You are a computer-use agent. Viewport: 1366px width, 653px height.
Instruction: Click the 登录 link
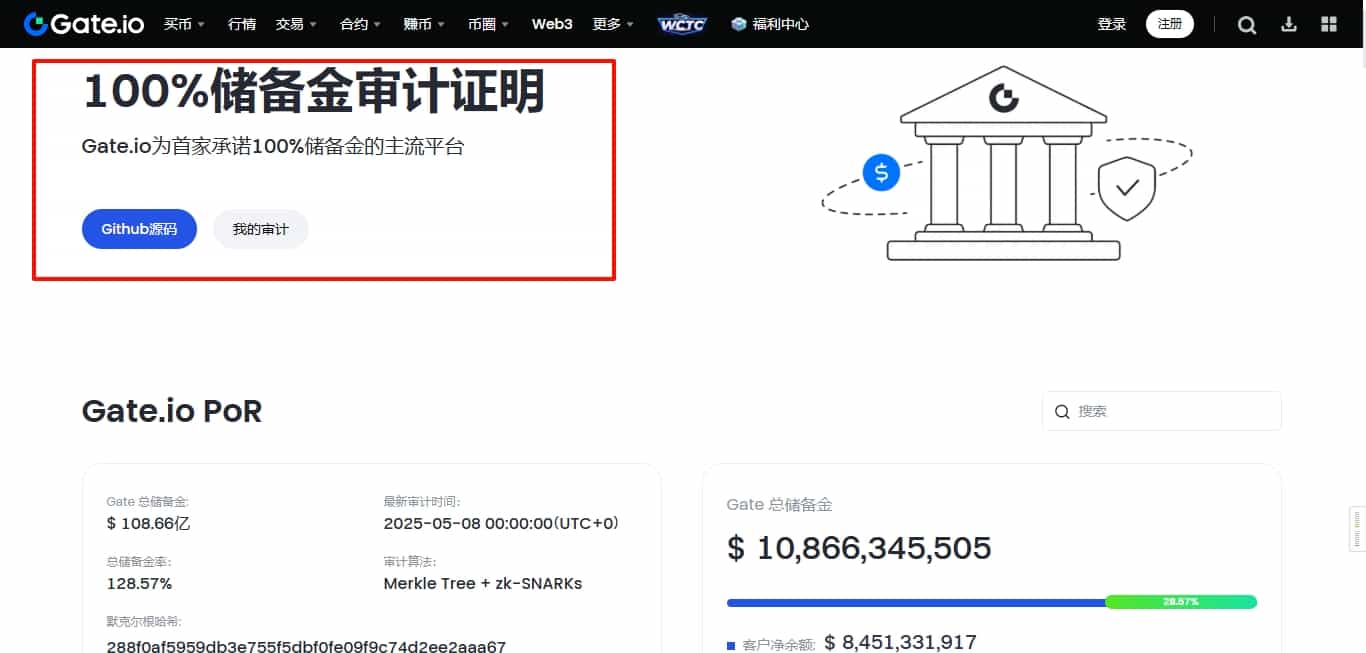[1111, 23]
